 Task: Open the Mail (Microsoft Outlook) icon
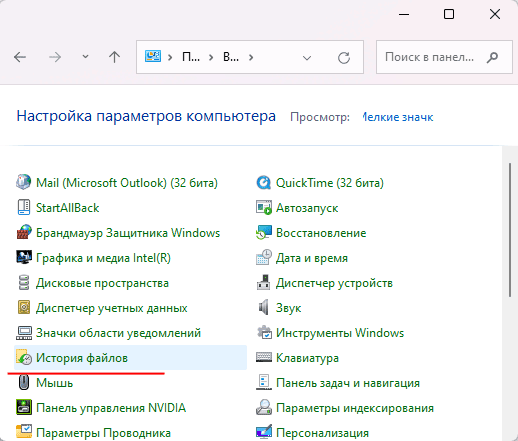point(24,182)
